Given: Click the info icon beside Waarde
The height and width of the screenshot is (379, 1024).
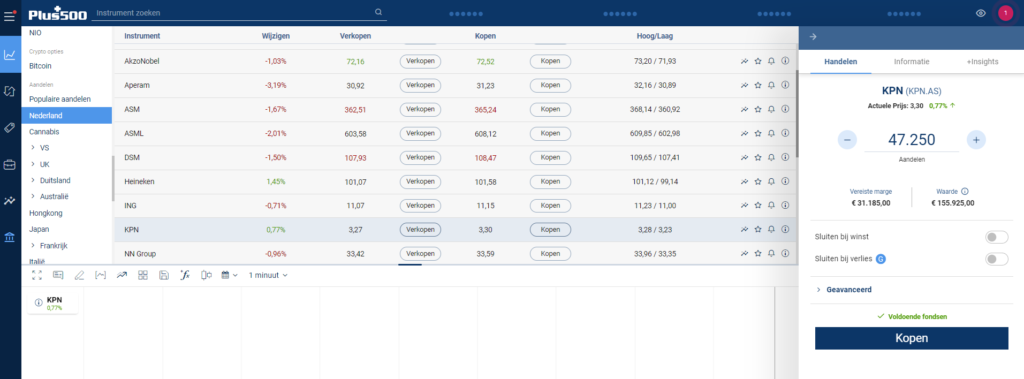Looking at the screenshot, I should [x=965, y=191].
